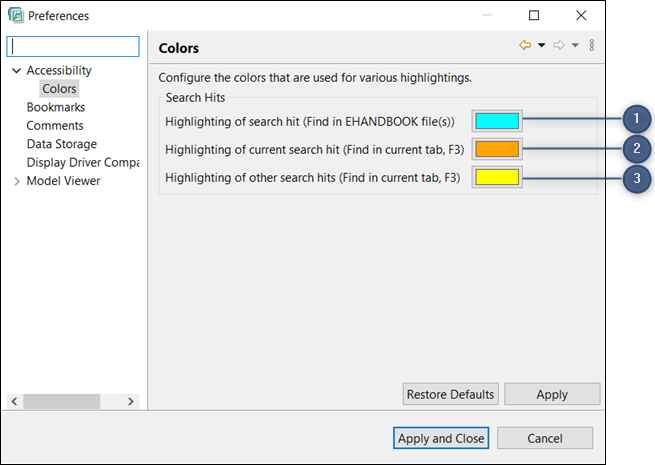Change the yellow other search hits color
This screenshot has height=465, width=655.
click(497, 178)
